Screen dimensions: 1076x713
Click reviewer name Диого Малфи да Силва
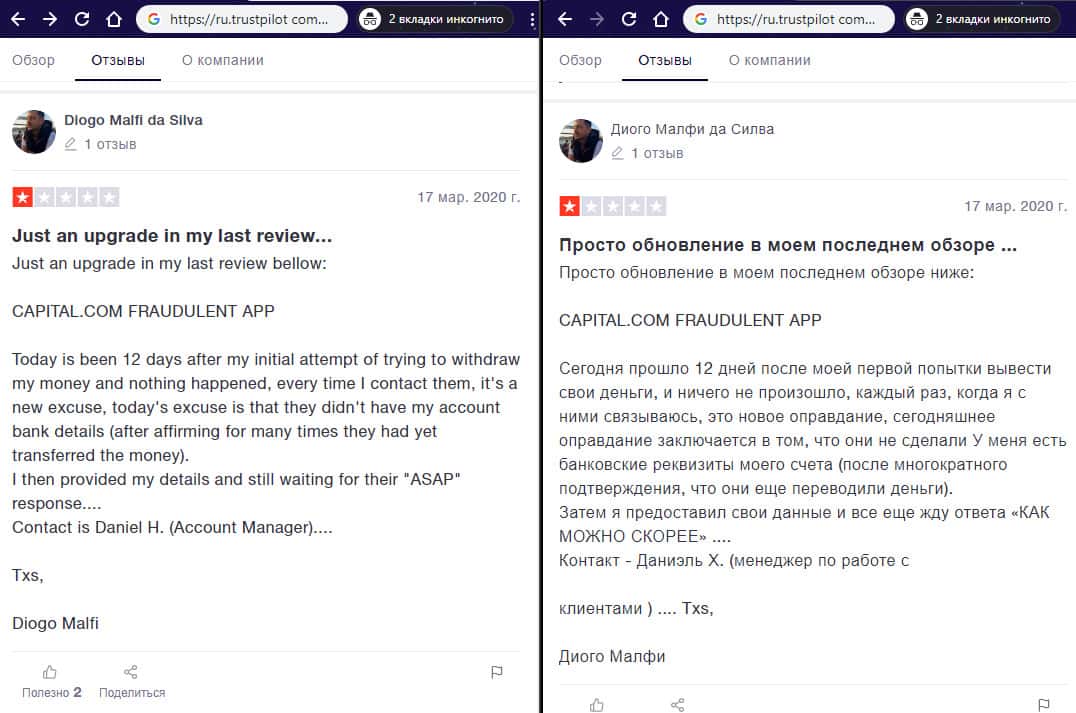click(x=692, y=129)
